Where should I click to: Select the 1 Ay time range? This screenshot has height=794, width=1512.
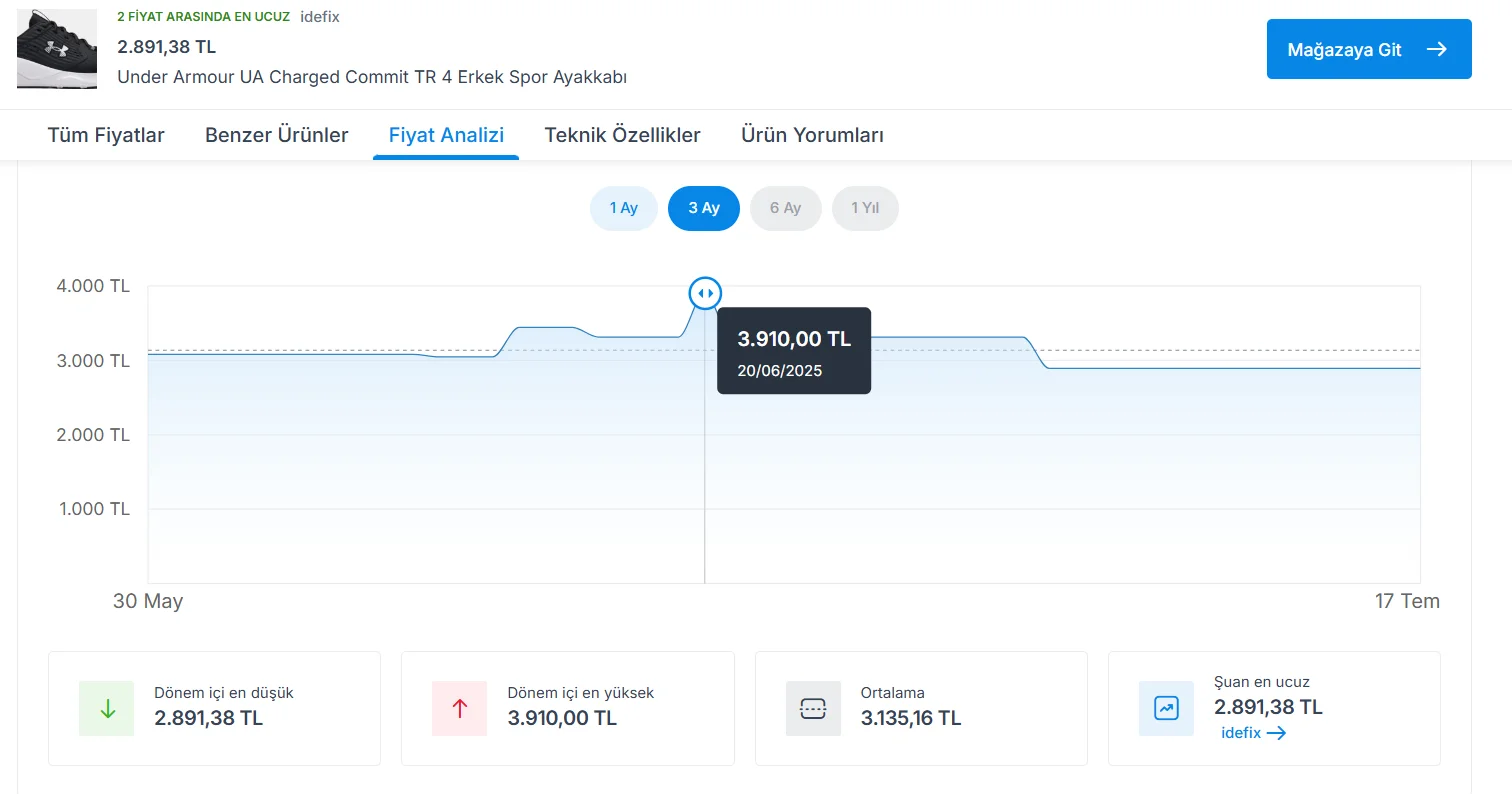[624, 209]
